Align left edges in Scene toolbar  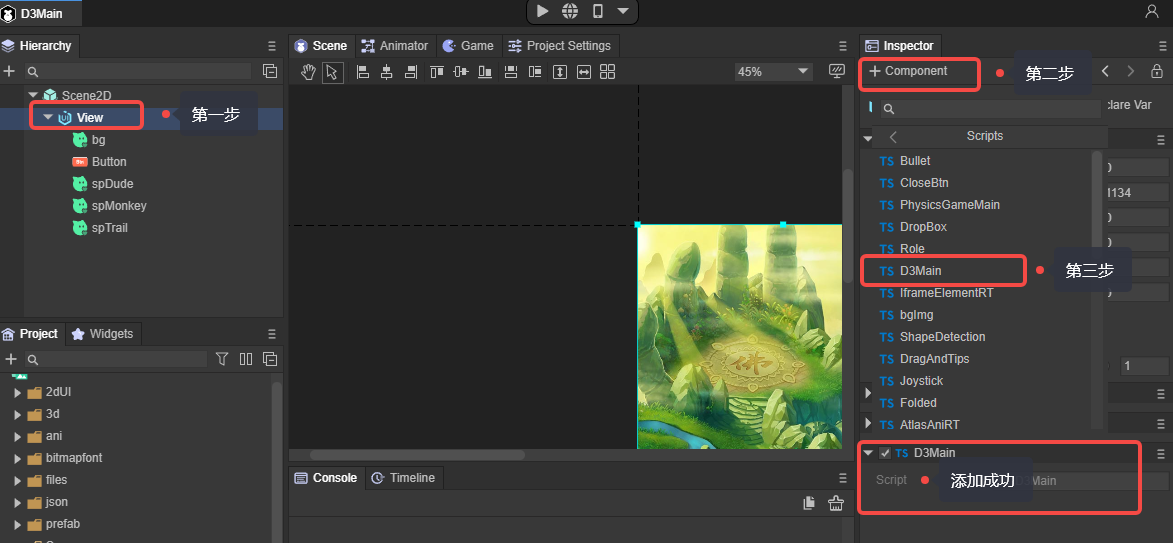tap(364, 72)
